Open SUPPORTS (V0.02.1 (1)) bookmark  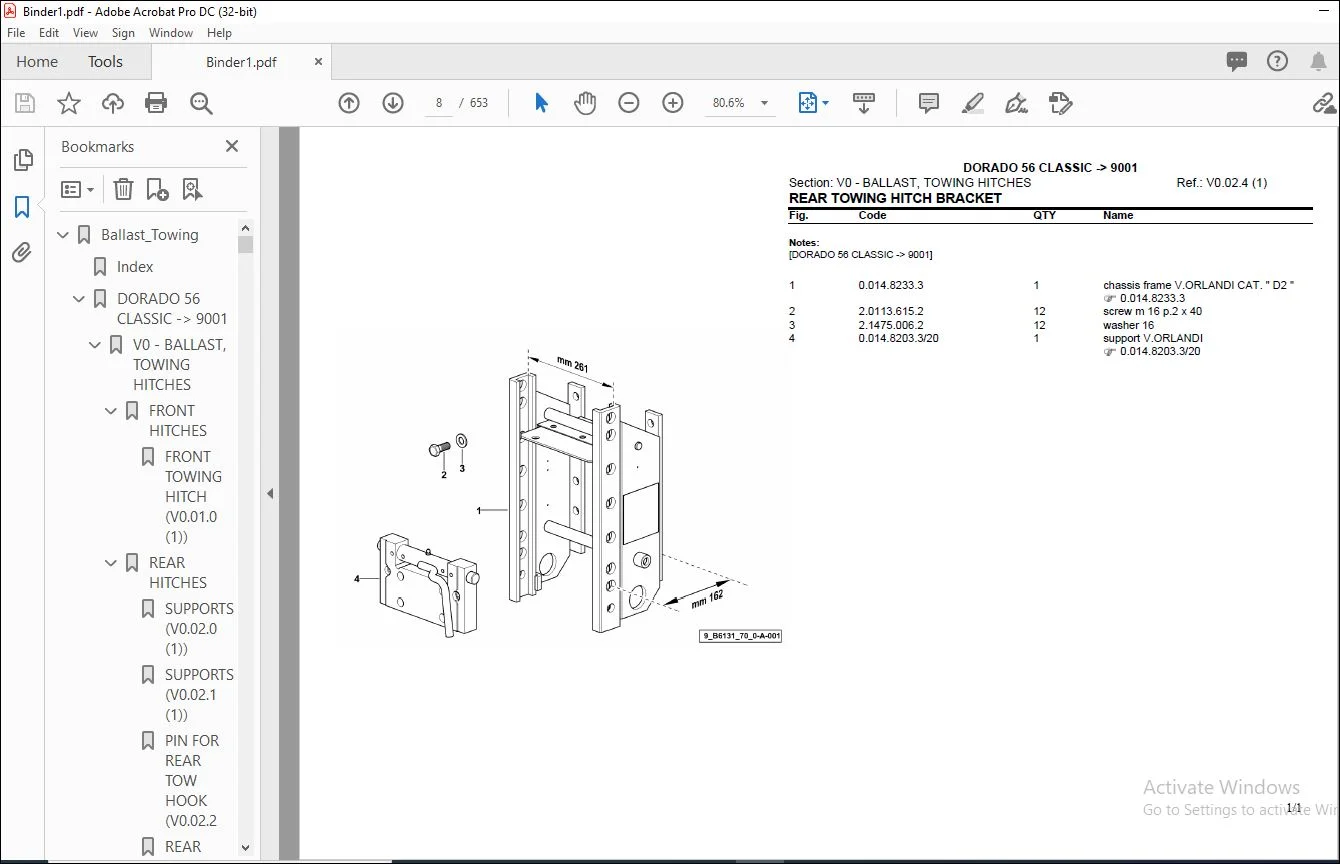point(199,695)
